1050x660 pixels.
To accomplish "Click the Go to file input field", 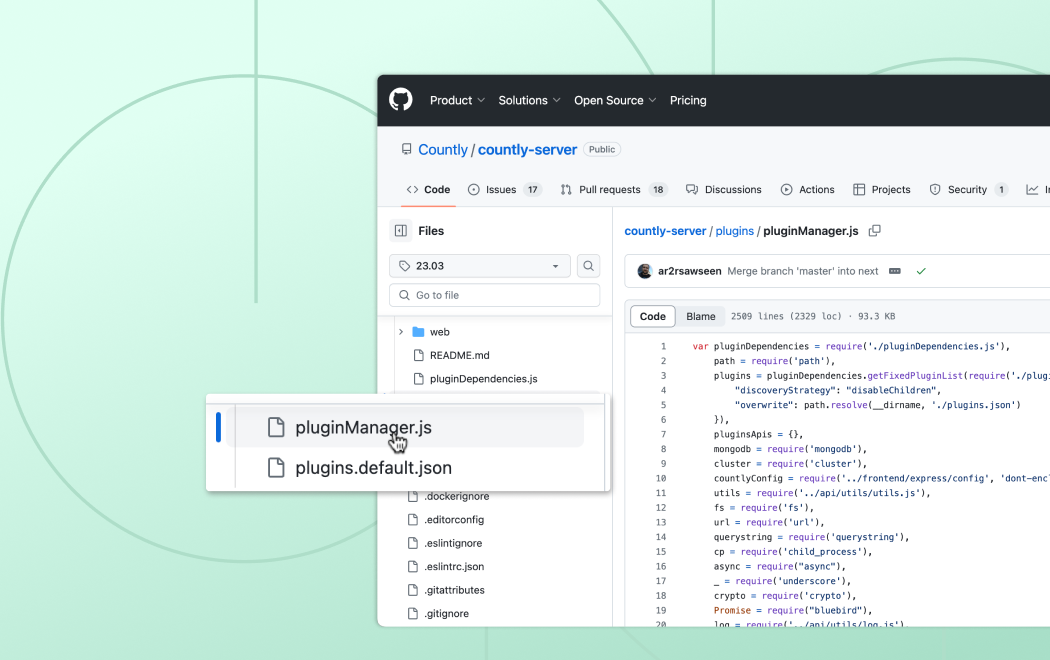I will pyautogui.click(x=494, y=295).
